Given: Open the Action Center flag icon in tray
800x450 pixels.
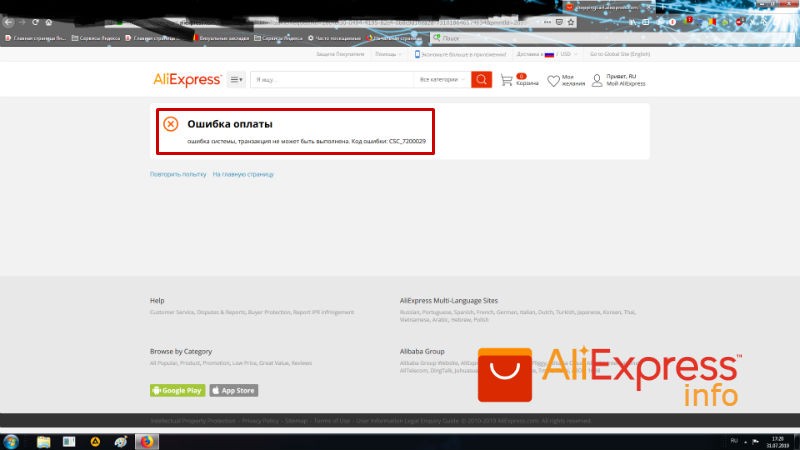Looking at the screenshot, I should 755,442.
